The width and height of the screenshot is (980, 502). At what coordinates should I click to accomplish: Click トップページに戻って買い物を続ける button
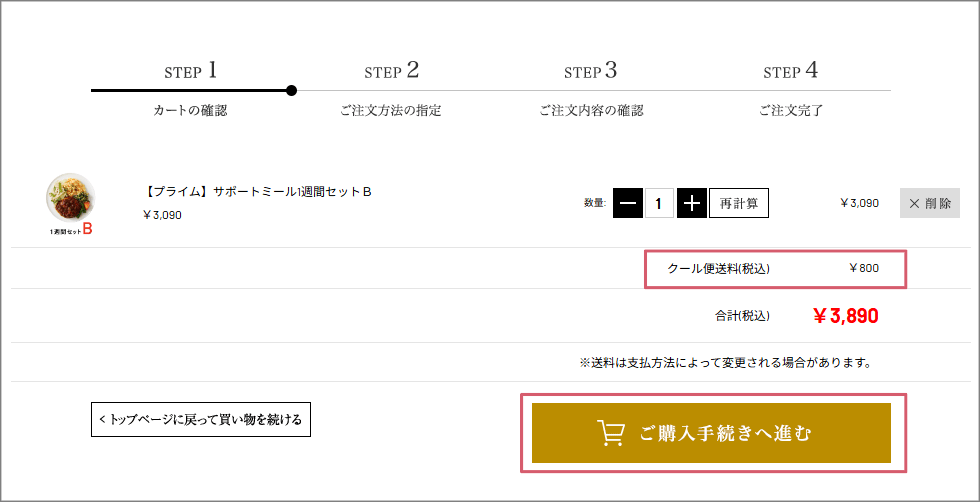[201, 419]
